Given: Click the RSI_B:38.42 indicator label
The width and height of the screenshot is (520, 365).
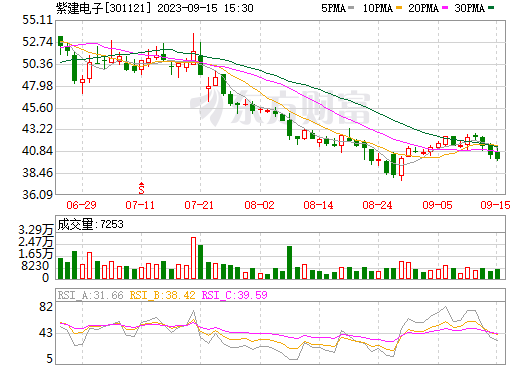Looking at the screenshot, I should coord(162,295).
